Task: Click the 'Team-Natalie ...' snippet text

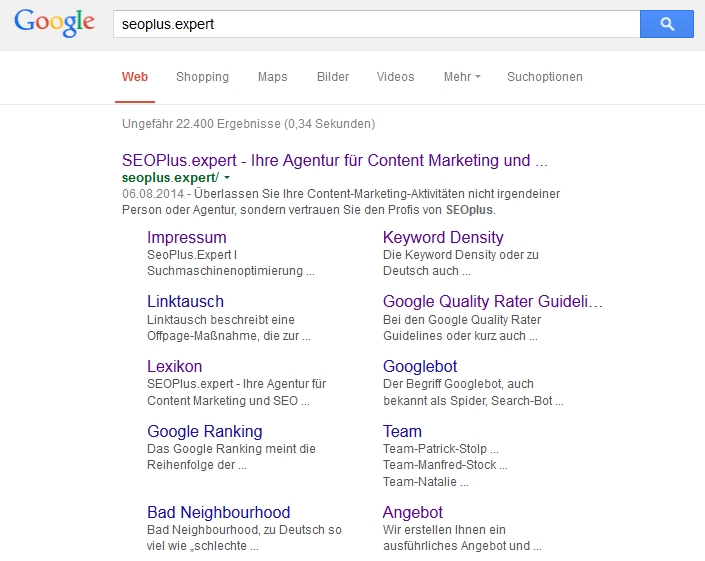Action: click(426, 482)
